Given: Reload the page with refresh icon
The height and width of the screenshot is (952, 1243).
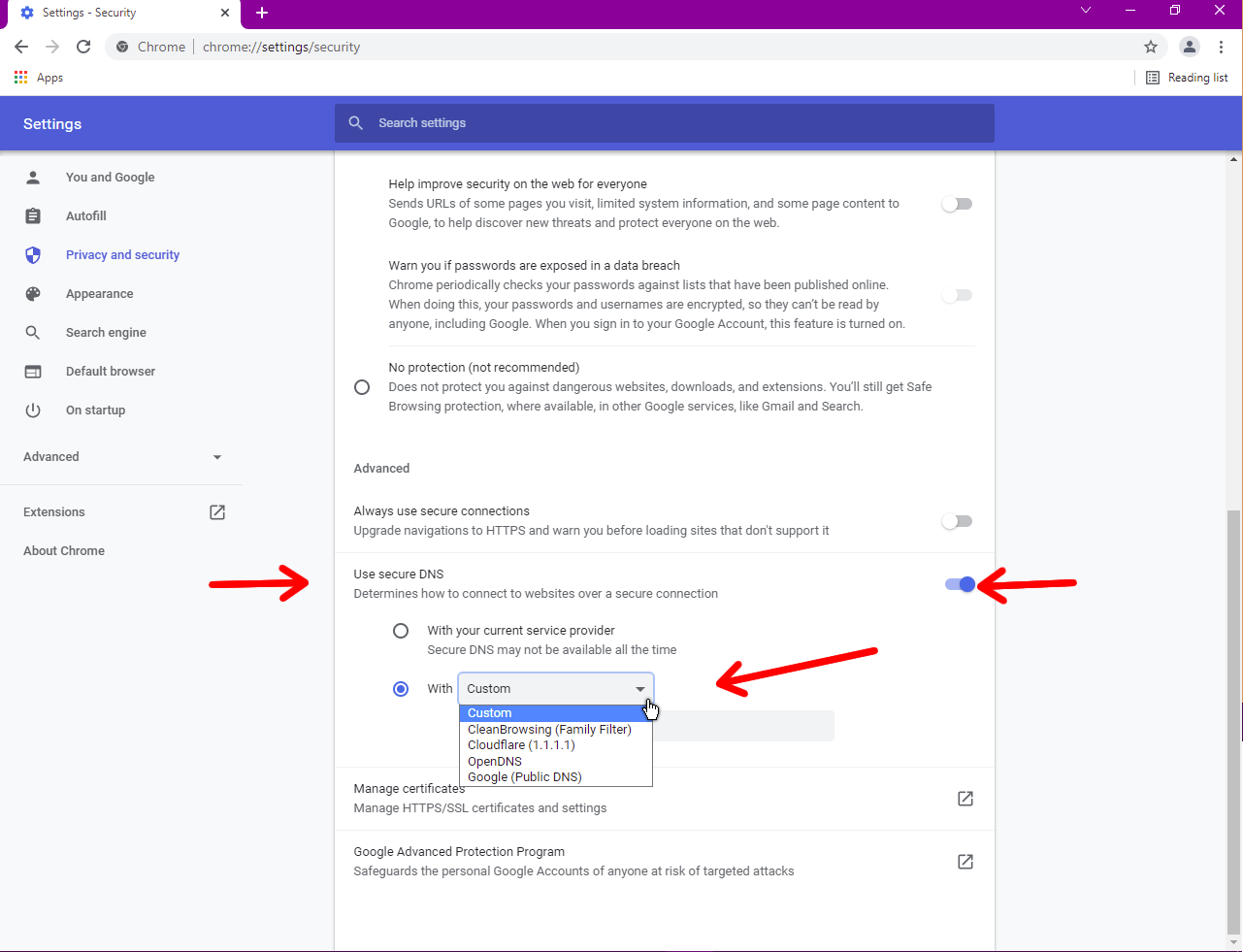Looking at the screenshot, I should (83, 47).
